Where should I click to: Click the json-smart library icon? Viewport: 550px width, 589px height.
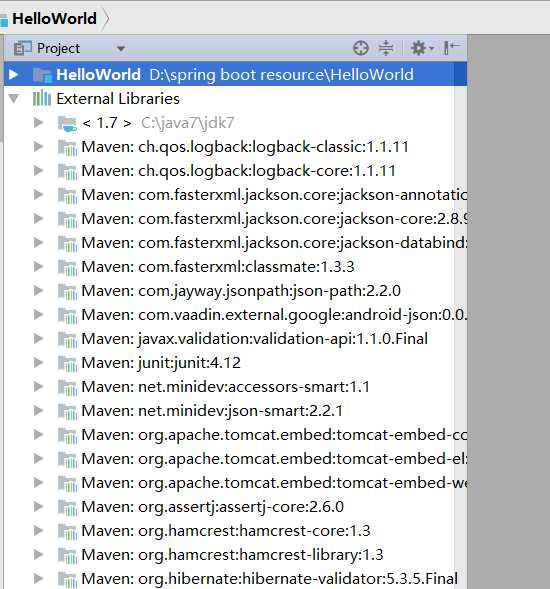point(67,412)
